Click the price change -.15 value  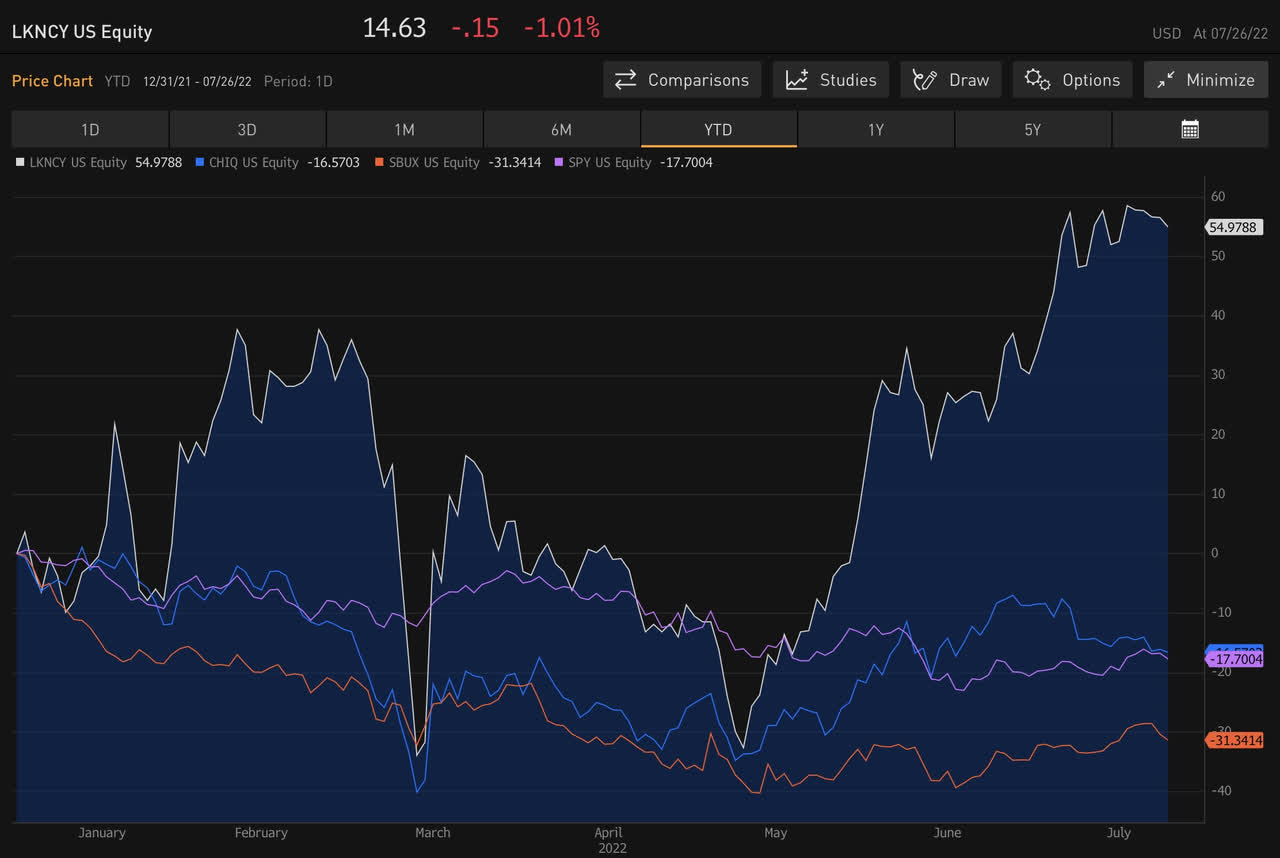tap(475, 28)
